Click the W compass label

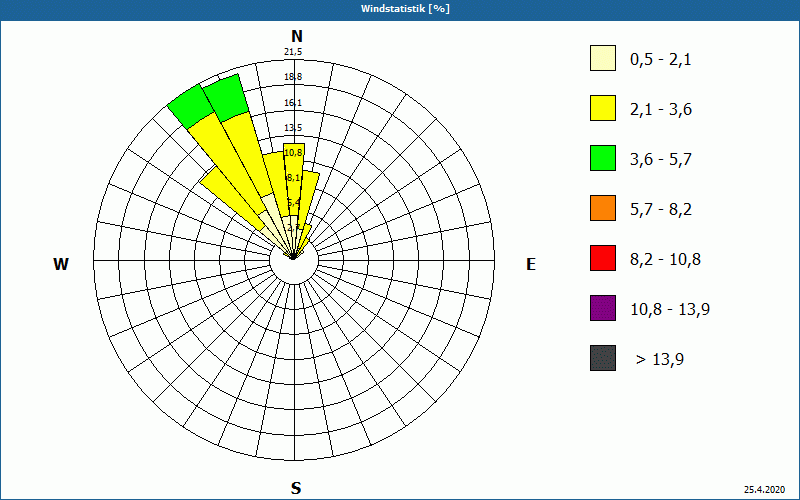[61, 264]
